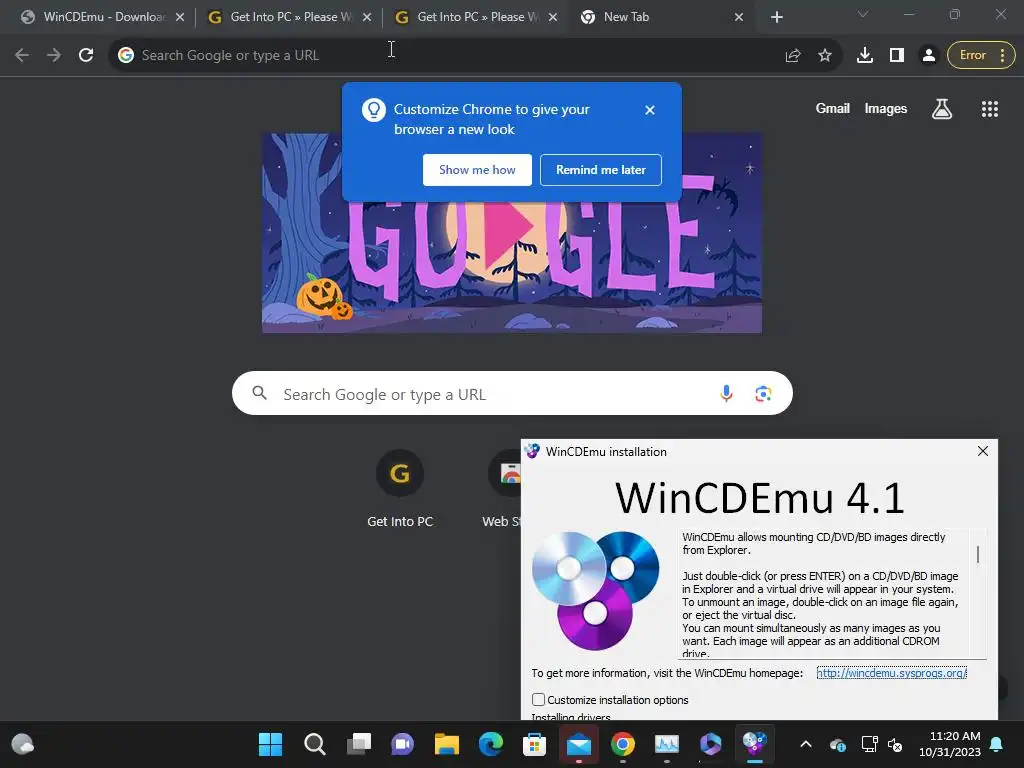Viewport: 1024px width, 768px height.
Task: Open the Chrome downloads icon
Action: tap(865, 55)
